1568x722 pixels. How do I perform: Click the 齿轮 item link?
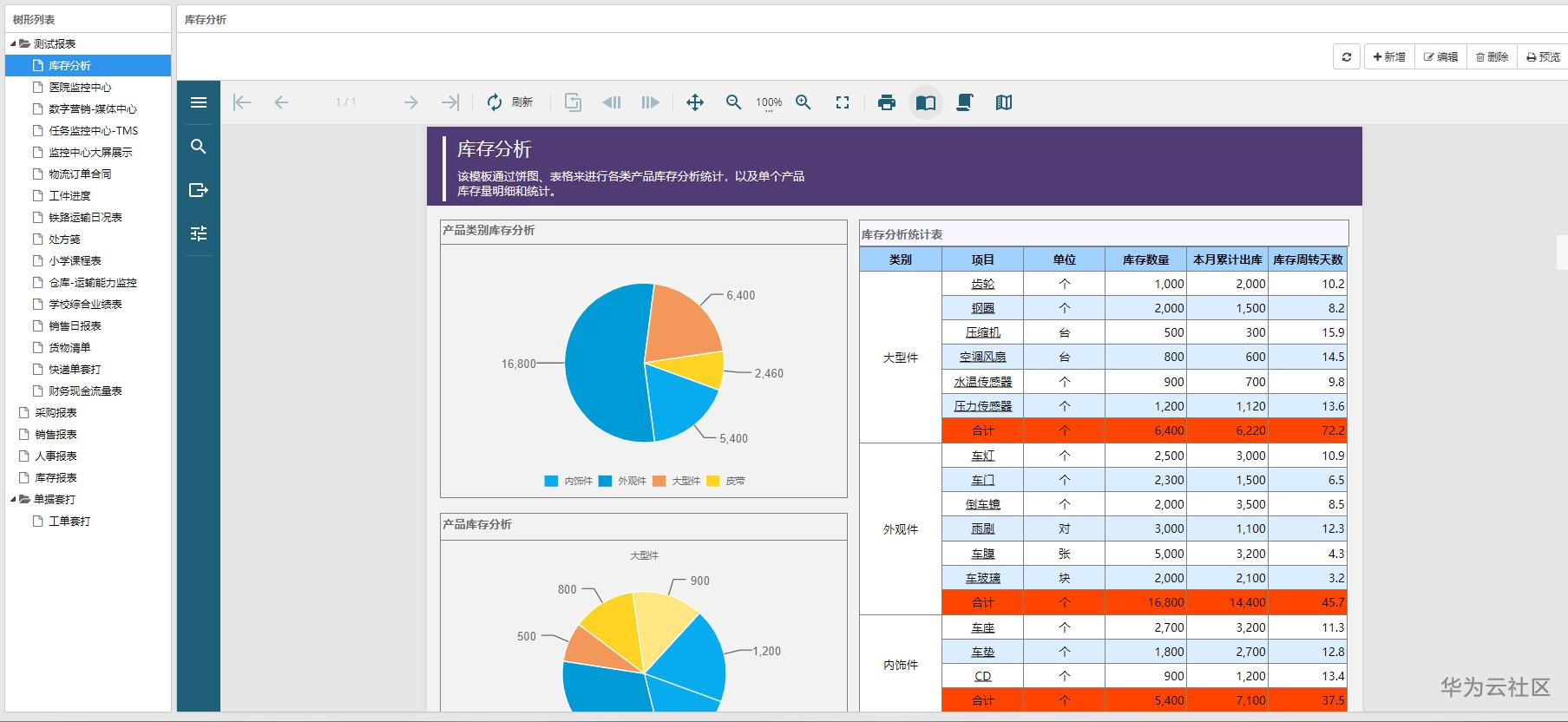pos(983,284)
